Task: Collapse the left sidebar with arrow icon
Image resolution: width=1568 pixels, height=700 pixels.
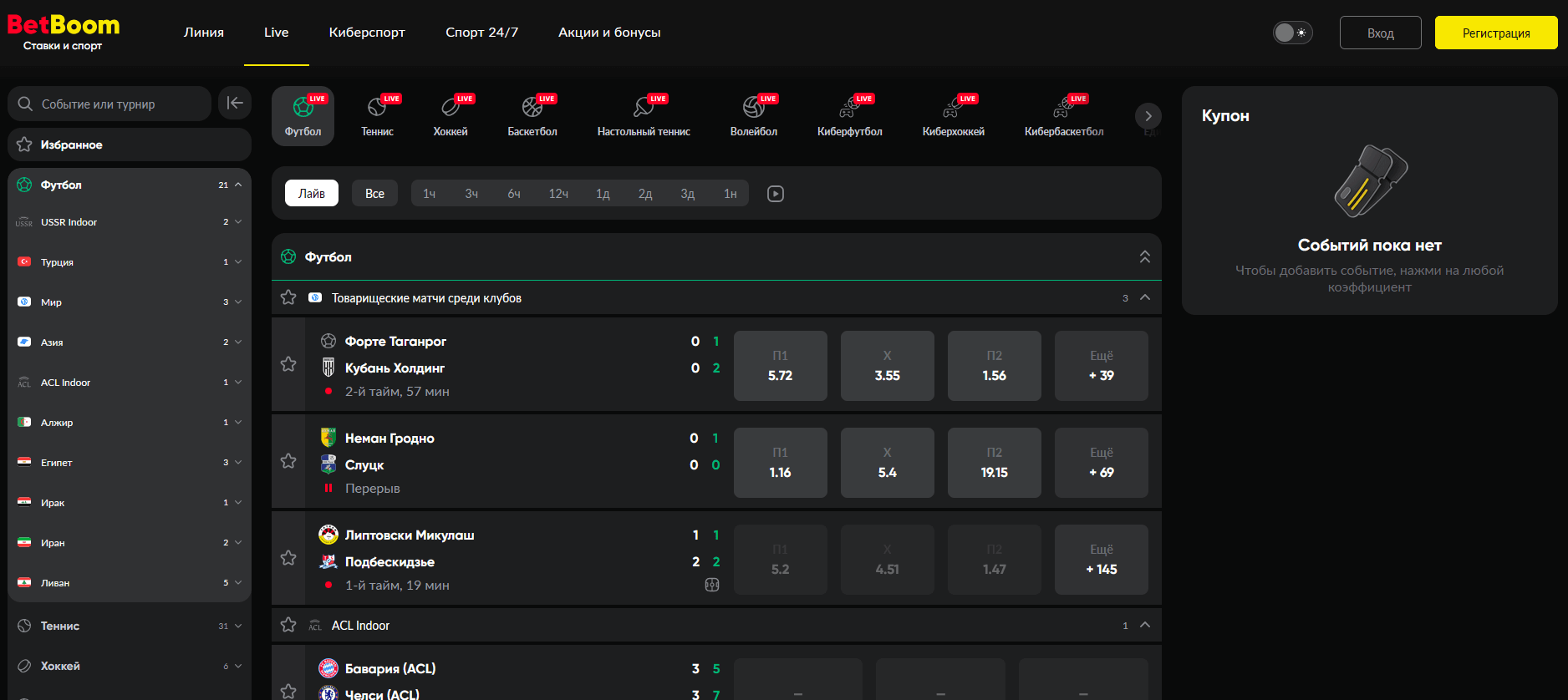Action: (235, 103)
